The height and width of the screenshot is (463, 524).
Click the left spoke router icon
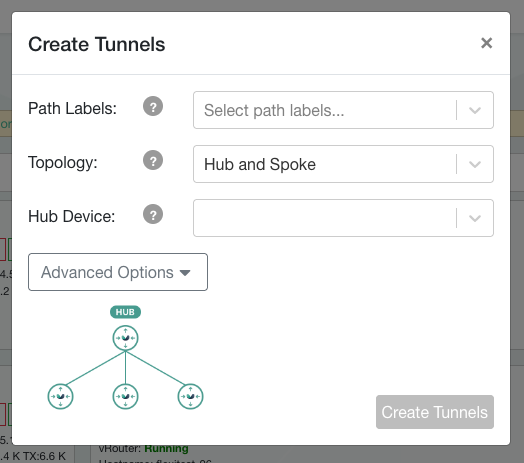pos(60,396)
